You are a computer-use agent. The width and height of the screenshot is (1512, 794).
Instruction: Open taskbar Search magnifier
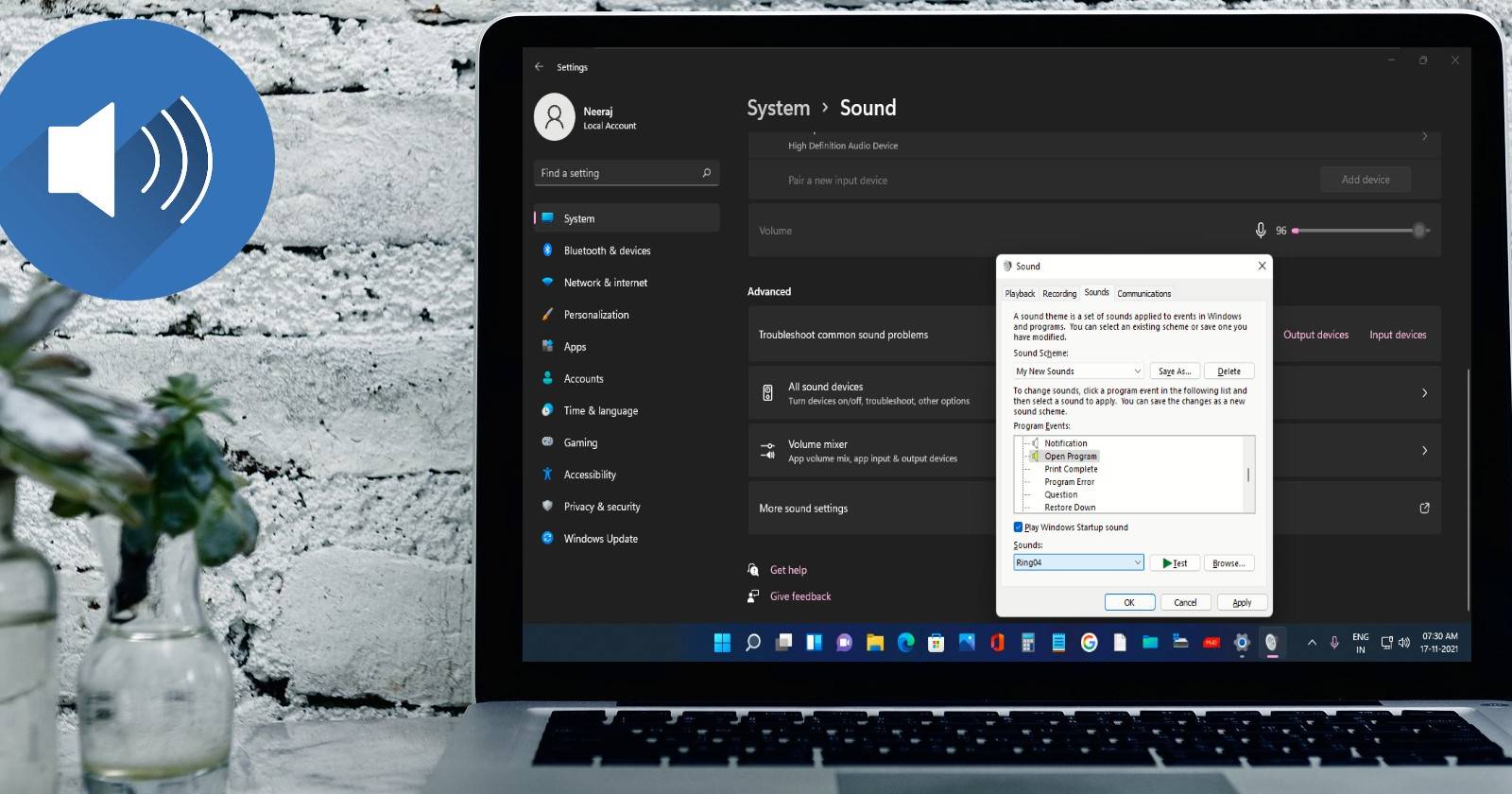[x=753, y=643]
